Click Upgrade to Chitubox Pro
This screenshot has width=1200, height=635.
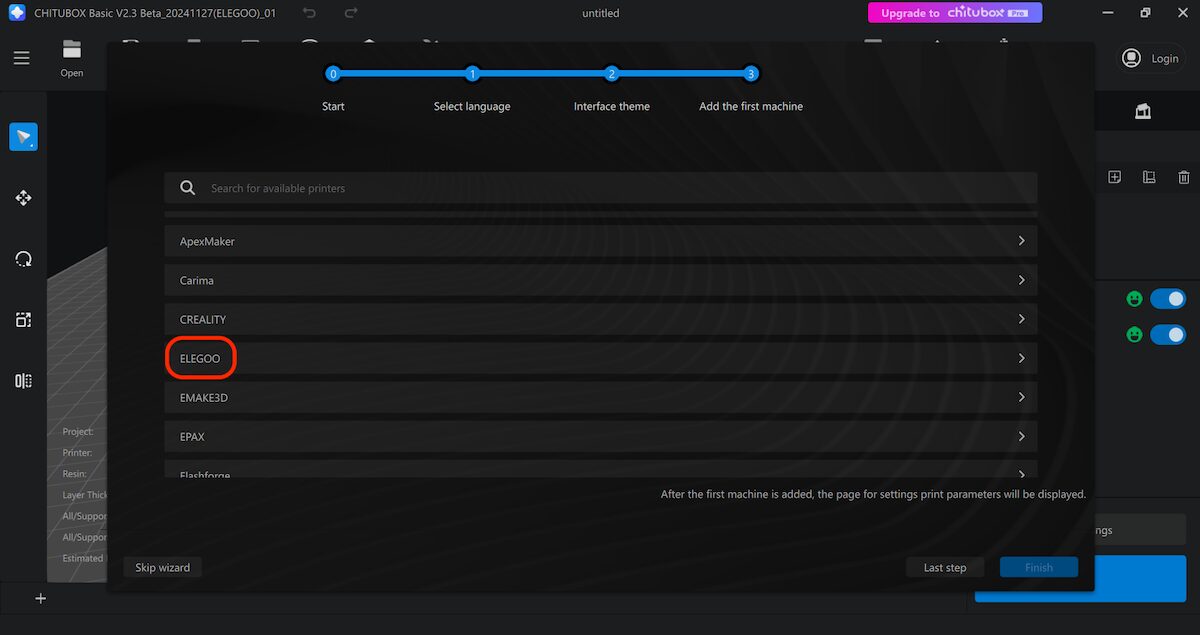pyautogui.click(x=955, y=13)
